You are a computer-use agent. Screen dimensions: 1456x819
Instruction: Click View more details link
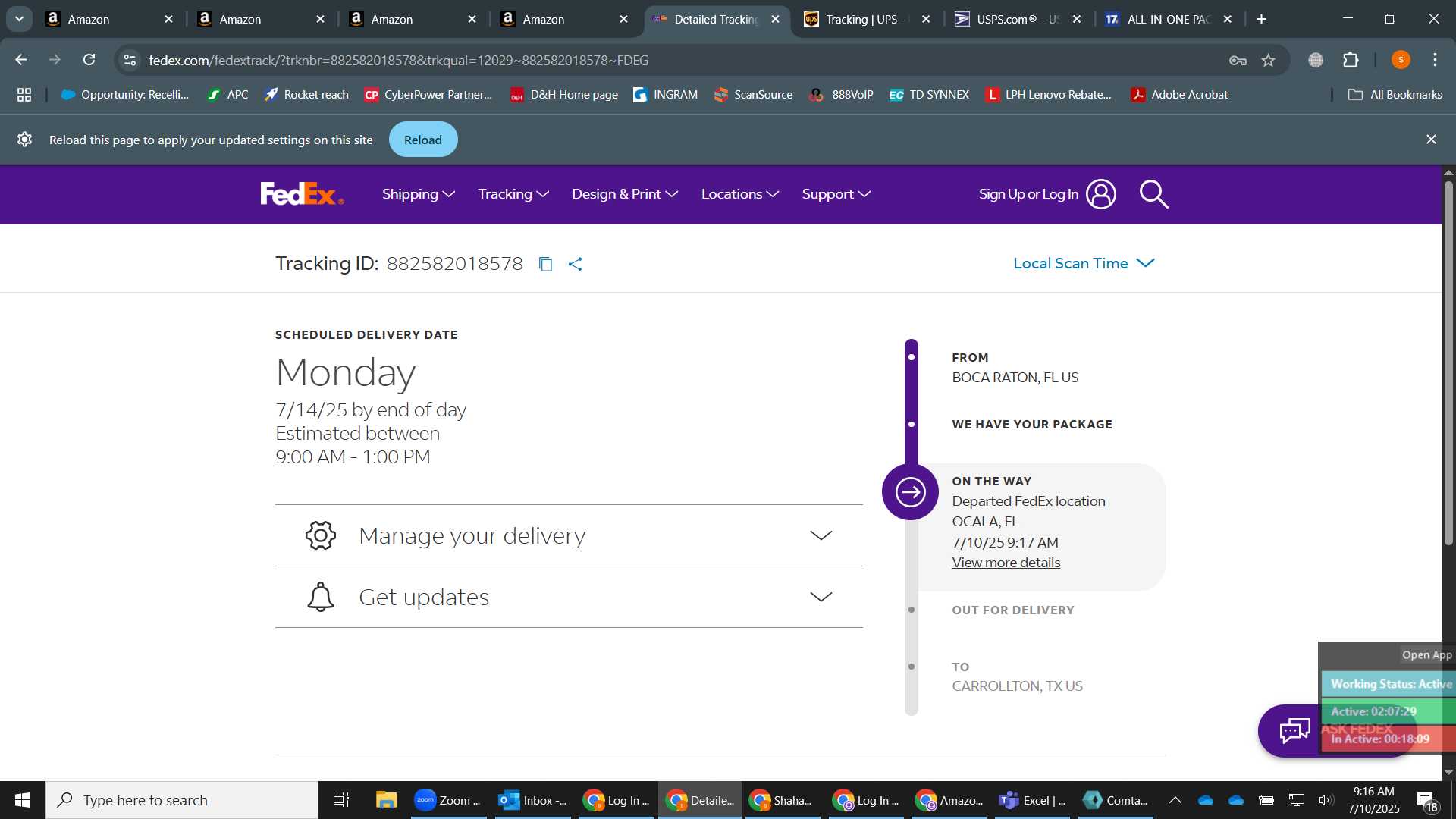tap(1006, 563)
